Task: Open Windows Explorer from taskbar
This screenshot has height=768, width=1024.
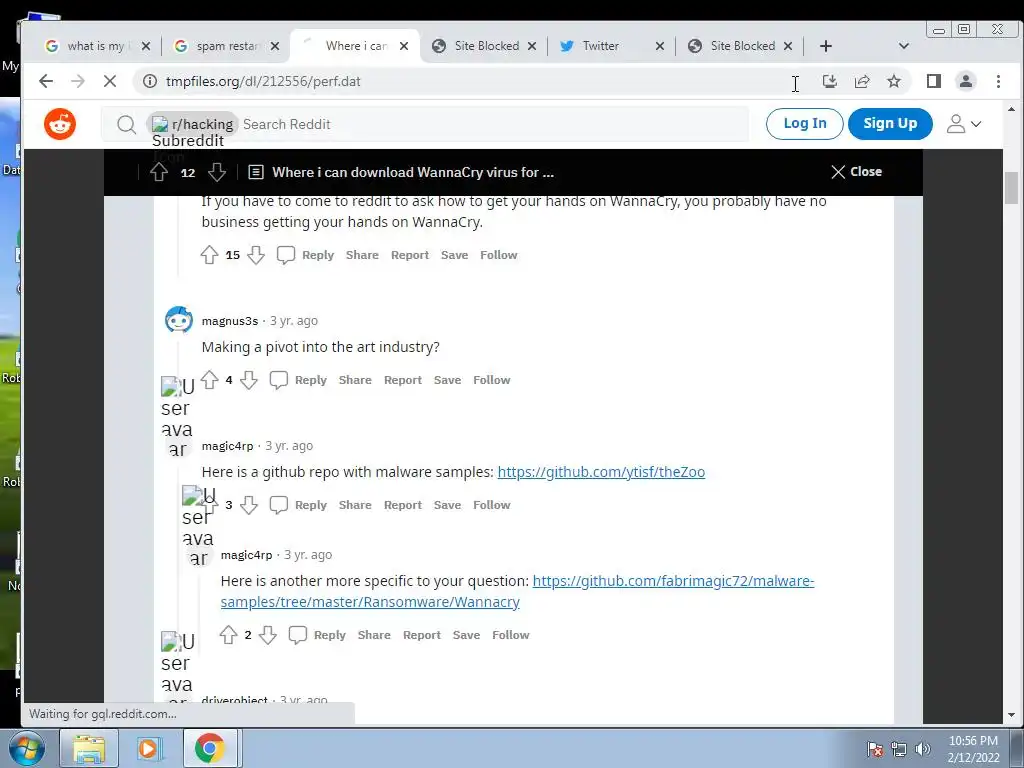Action: tap(88, 748)
